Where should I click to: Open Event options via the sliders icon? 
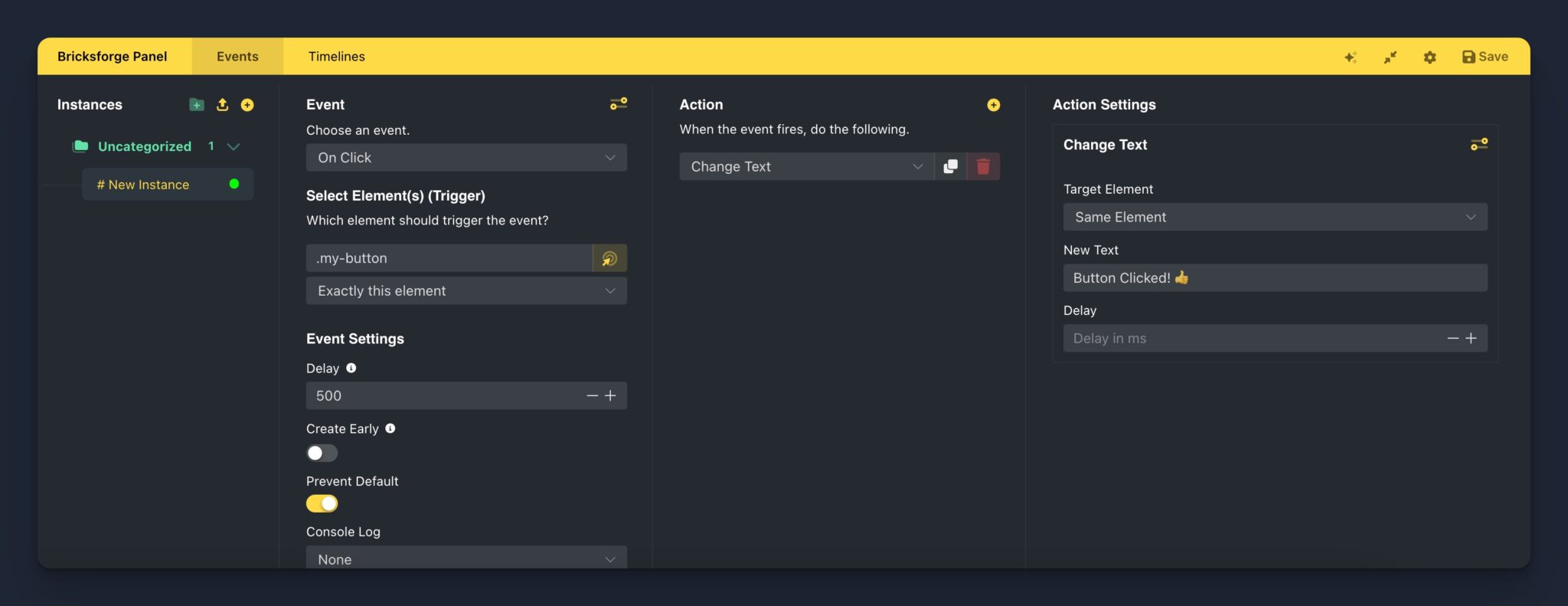(x=619, y=103)
